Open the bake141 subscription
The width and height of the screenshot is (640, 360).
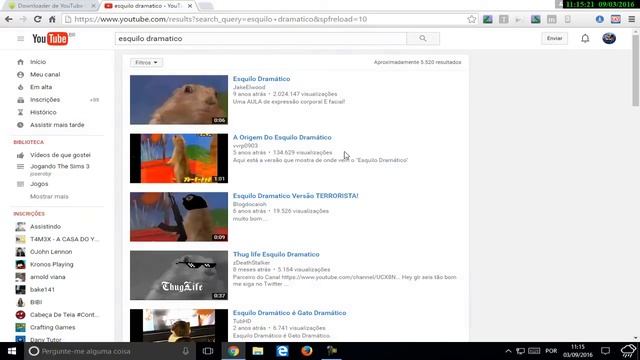42,289
